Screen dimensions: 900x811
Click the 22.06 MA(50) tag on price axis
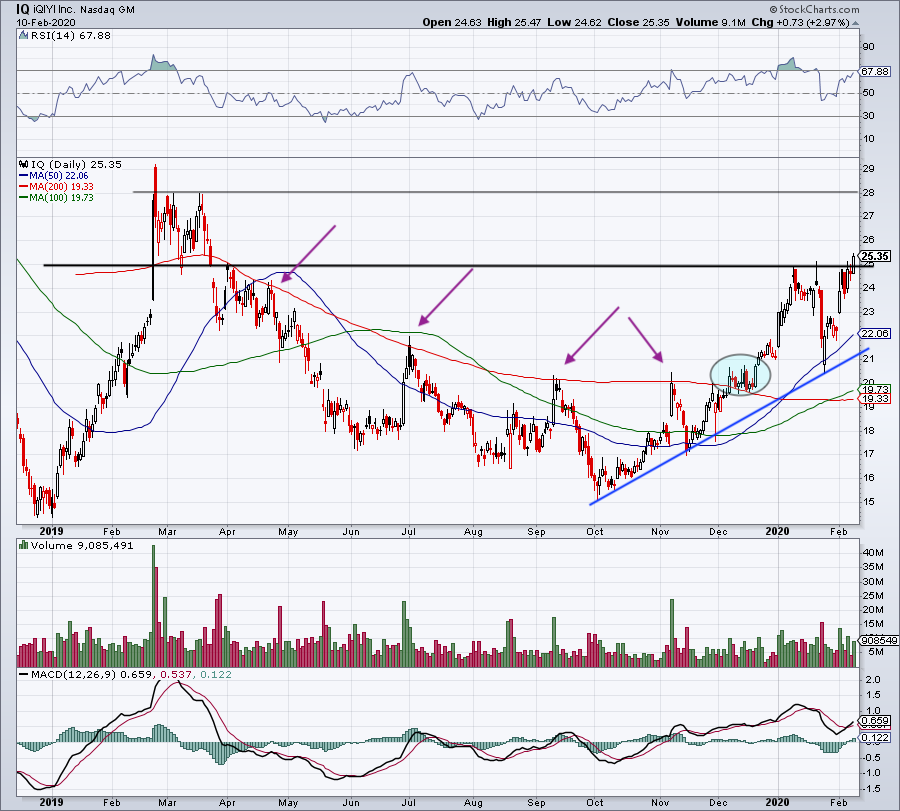(x=875, y=333)
